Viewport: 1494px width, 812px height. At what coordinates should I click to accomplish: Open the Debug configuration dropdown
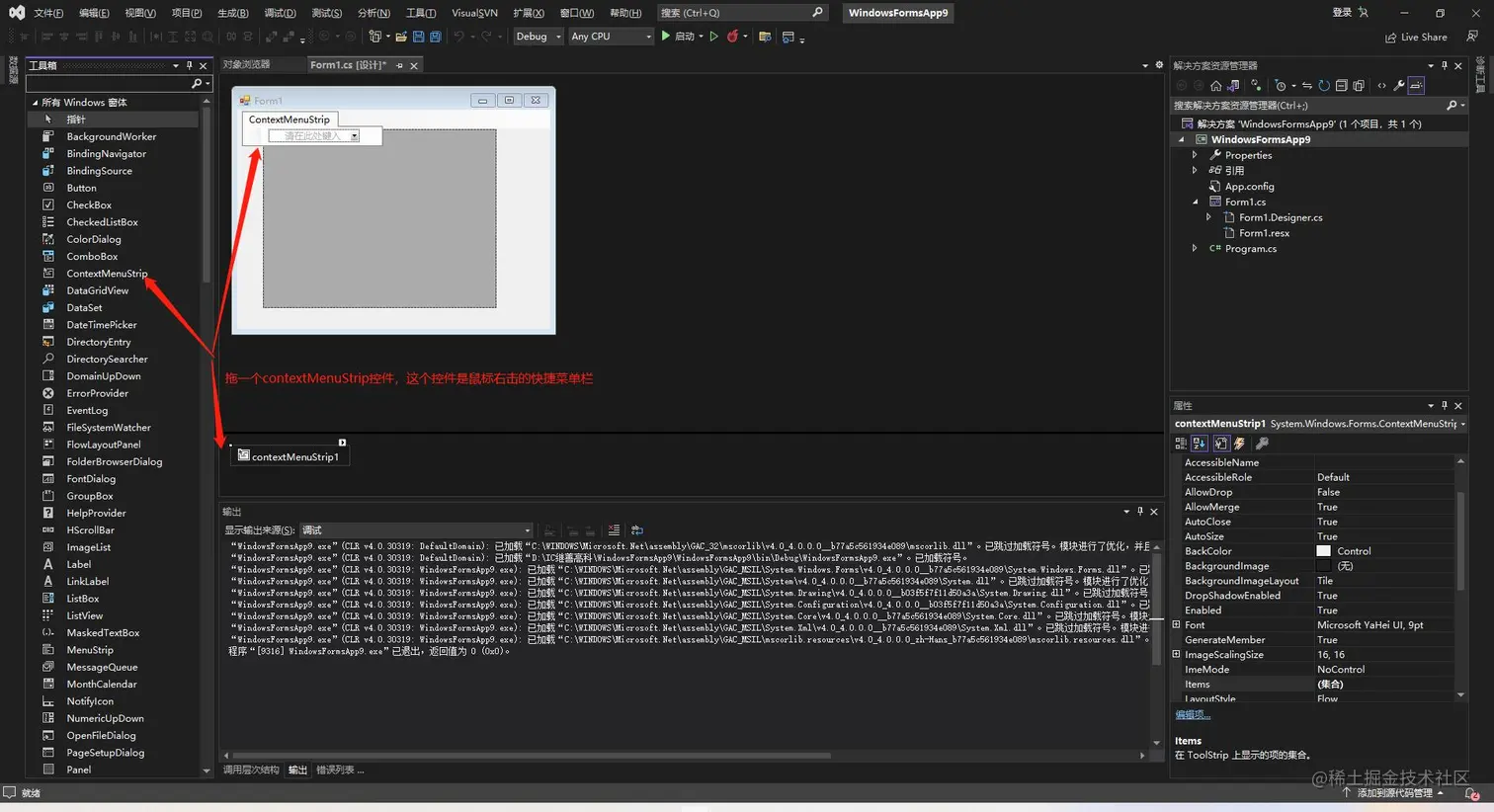(x=539, y=37)
